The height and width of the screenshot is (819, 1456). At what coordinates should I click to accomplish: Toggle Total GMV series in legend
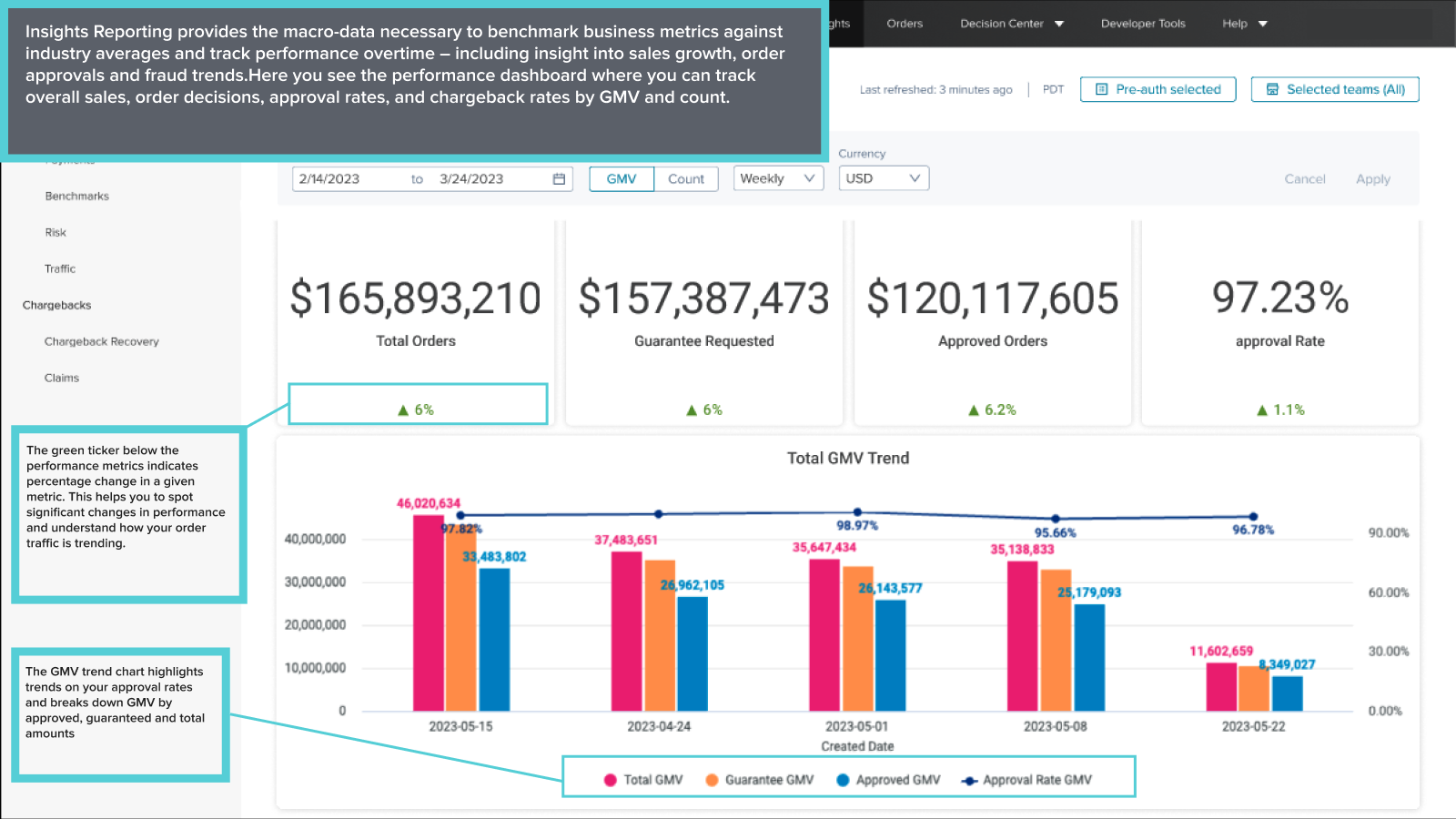(x=611, y=780)
